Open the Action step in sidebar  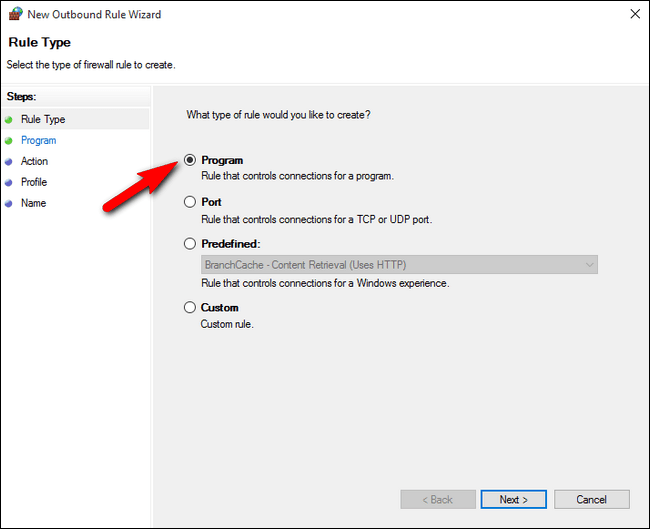click(34, 162)
